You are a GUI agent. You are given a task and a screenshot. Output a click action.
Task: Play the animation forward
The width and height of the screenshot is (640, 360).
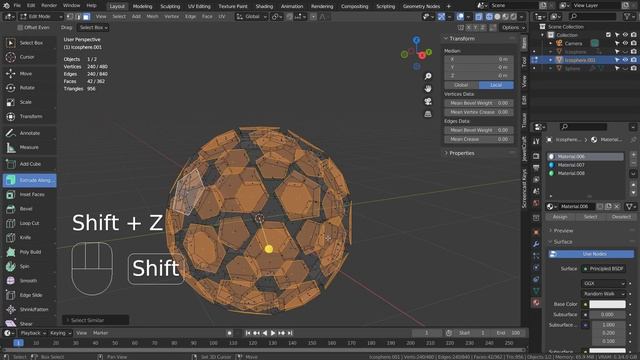tap(273, 333)
